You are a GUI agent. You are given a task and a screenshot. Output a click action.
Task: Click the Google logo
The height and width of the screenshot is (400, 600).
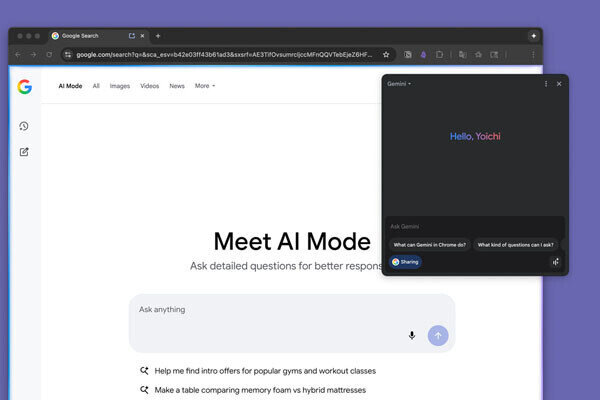[x=24, y=87]
